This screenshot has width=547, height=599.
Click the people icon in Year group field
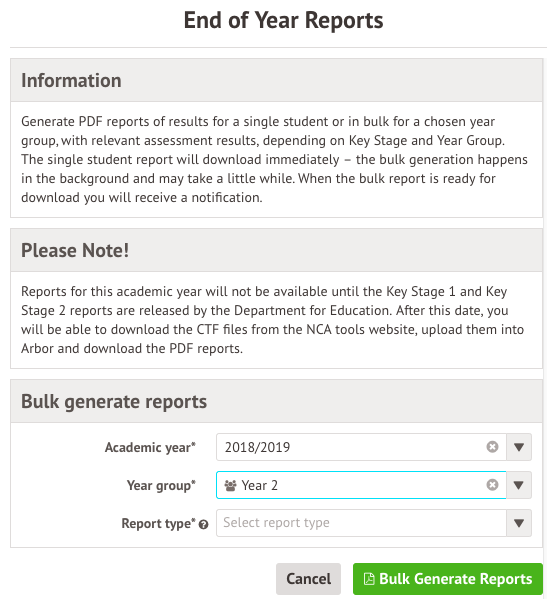230,486
